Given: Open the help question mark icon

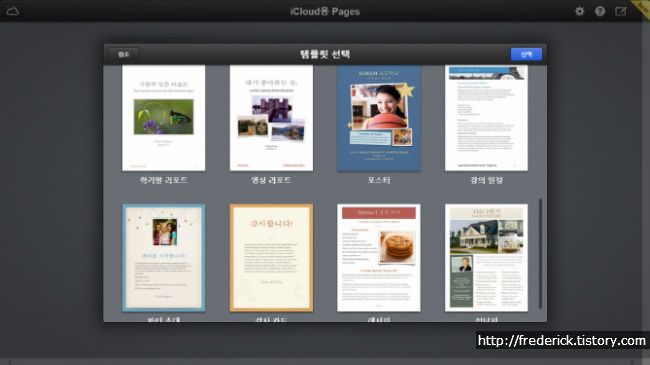Looking at the screenshot, I should 600,11.
